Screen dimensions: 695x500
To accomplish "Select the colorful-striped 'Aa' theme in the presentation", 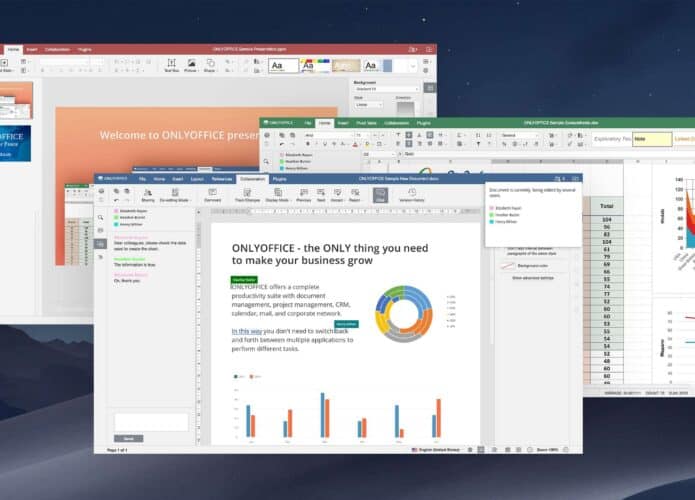I will (315, 66).
